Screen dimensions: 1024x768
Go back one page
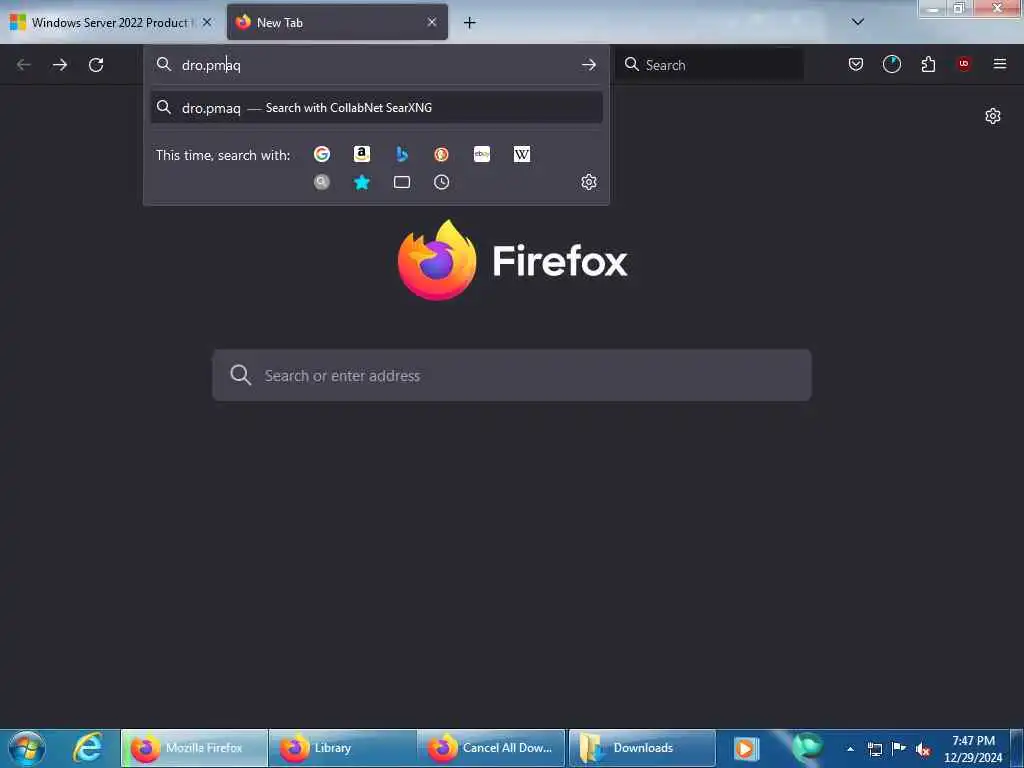pos(24,65)
